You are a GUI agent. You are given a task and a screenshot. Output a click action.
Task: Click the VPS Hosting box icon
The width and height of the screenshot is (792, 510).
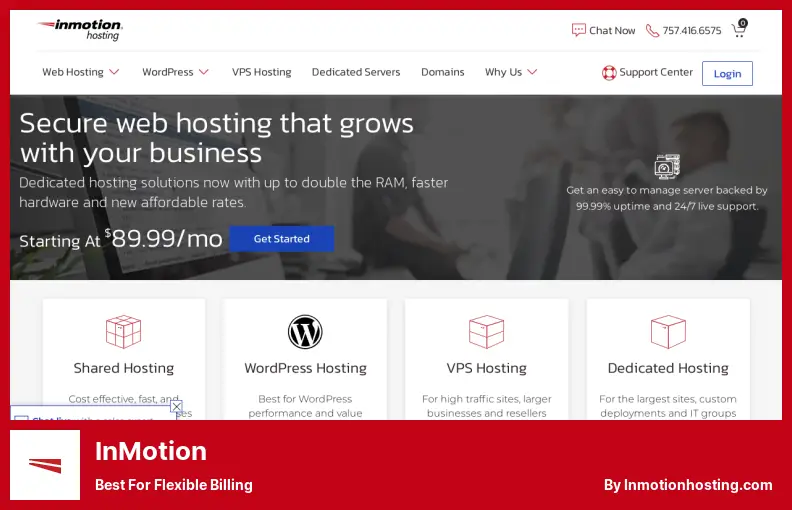[x=486, y=332]
